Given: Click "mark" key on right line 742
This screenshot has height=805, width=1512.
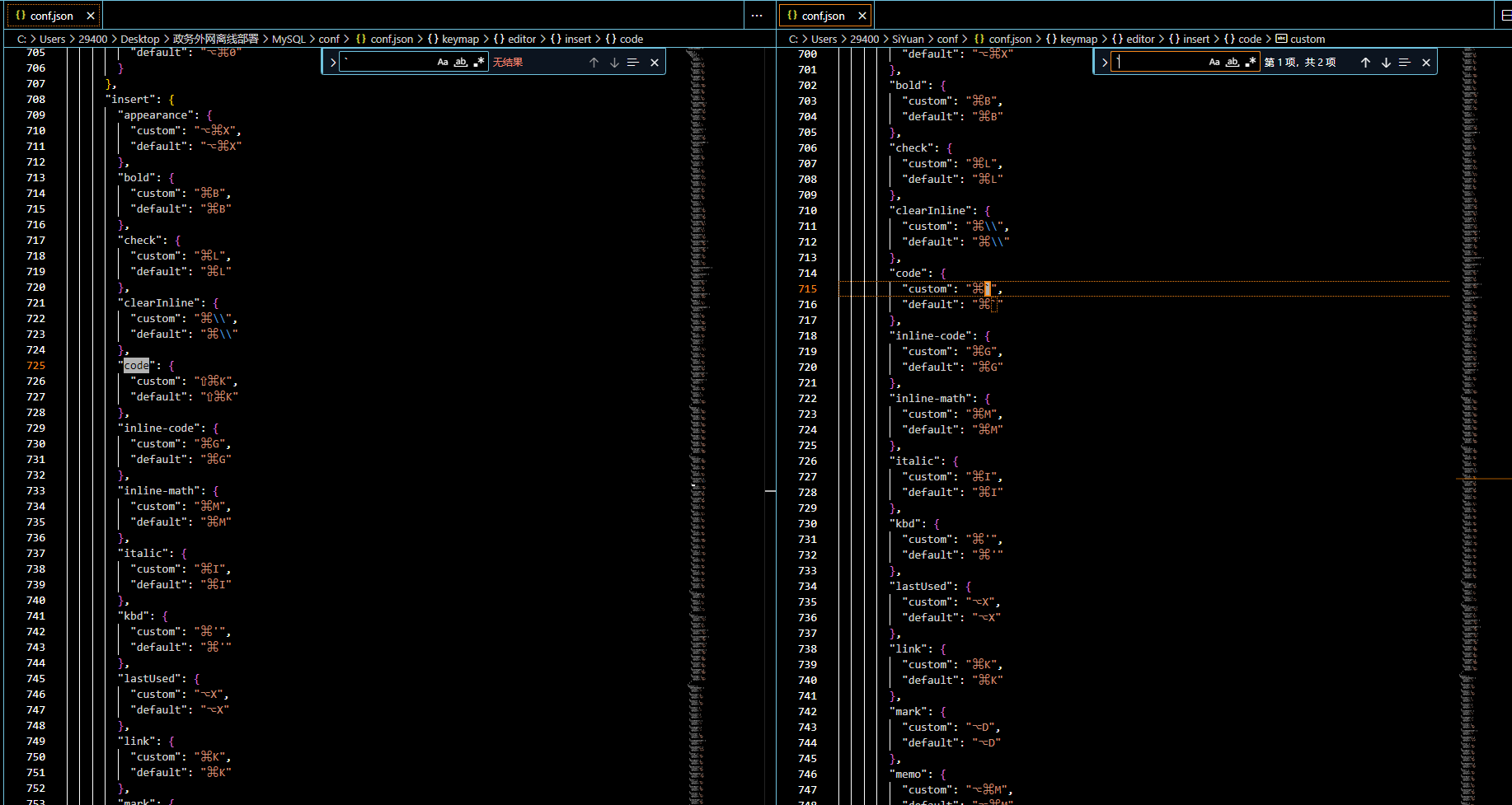Looking at the screenshot, I should coord(909,712).
